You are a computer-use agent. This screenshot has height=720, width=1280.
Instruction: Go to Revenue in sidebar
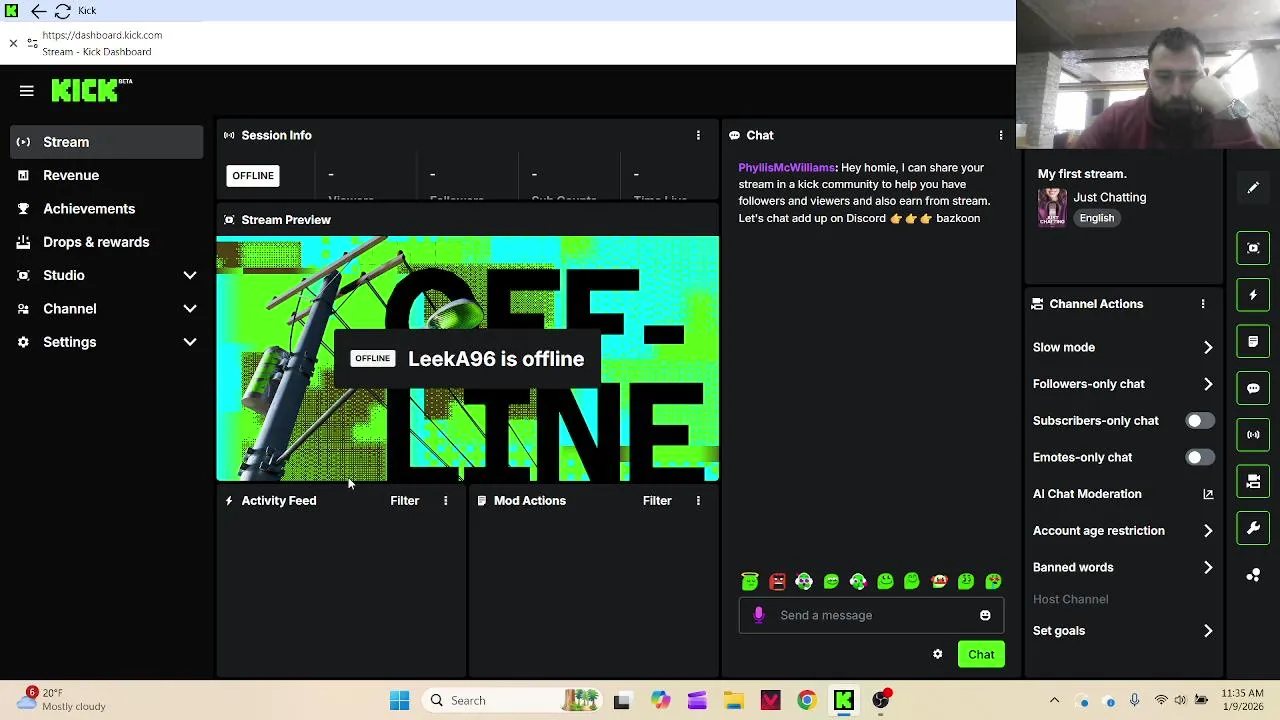(106, 175)
